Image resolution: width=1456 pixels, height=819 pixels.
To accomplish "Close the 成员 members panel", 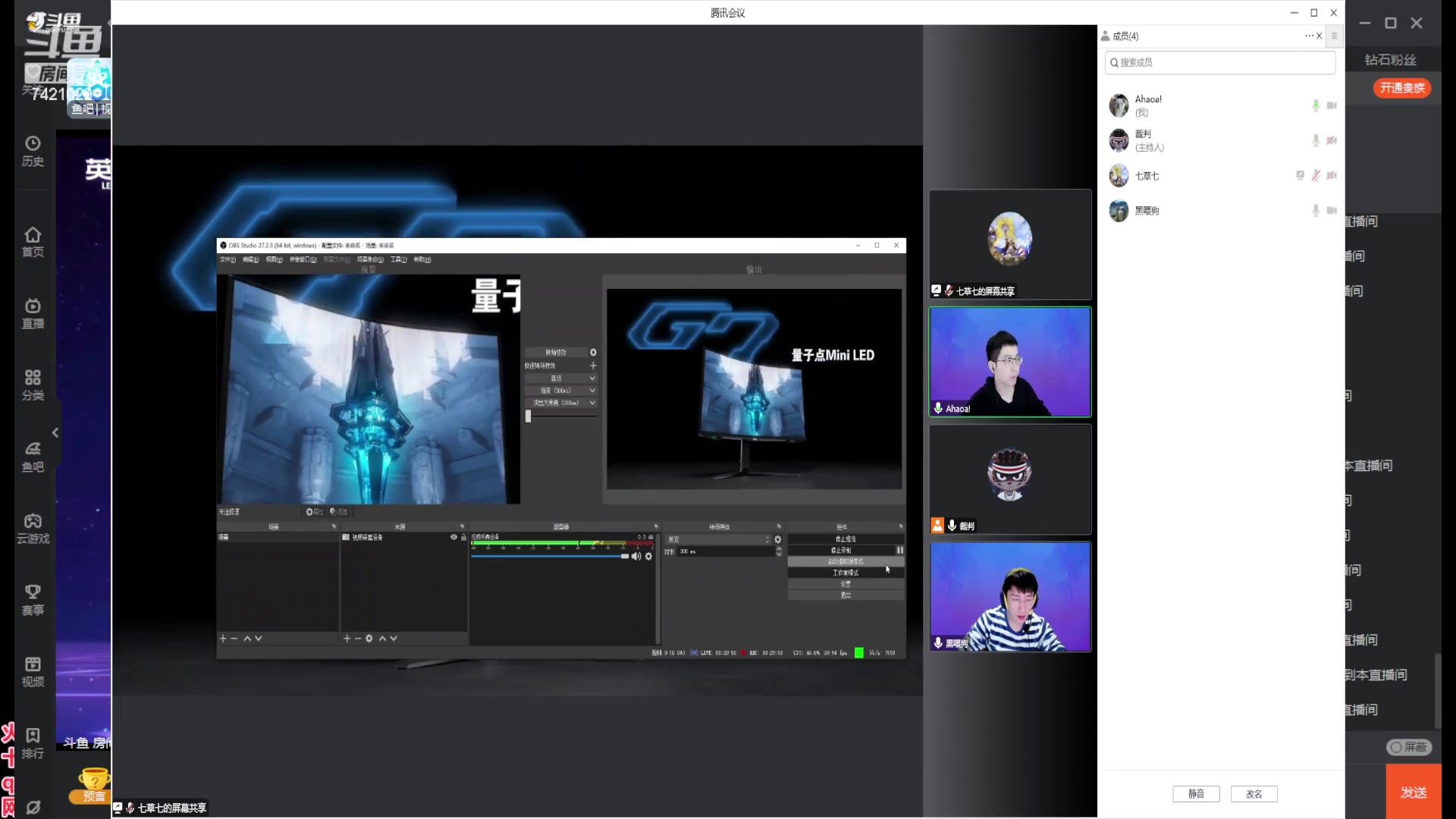I will (x=1319, y=36).
